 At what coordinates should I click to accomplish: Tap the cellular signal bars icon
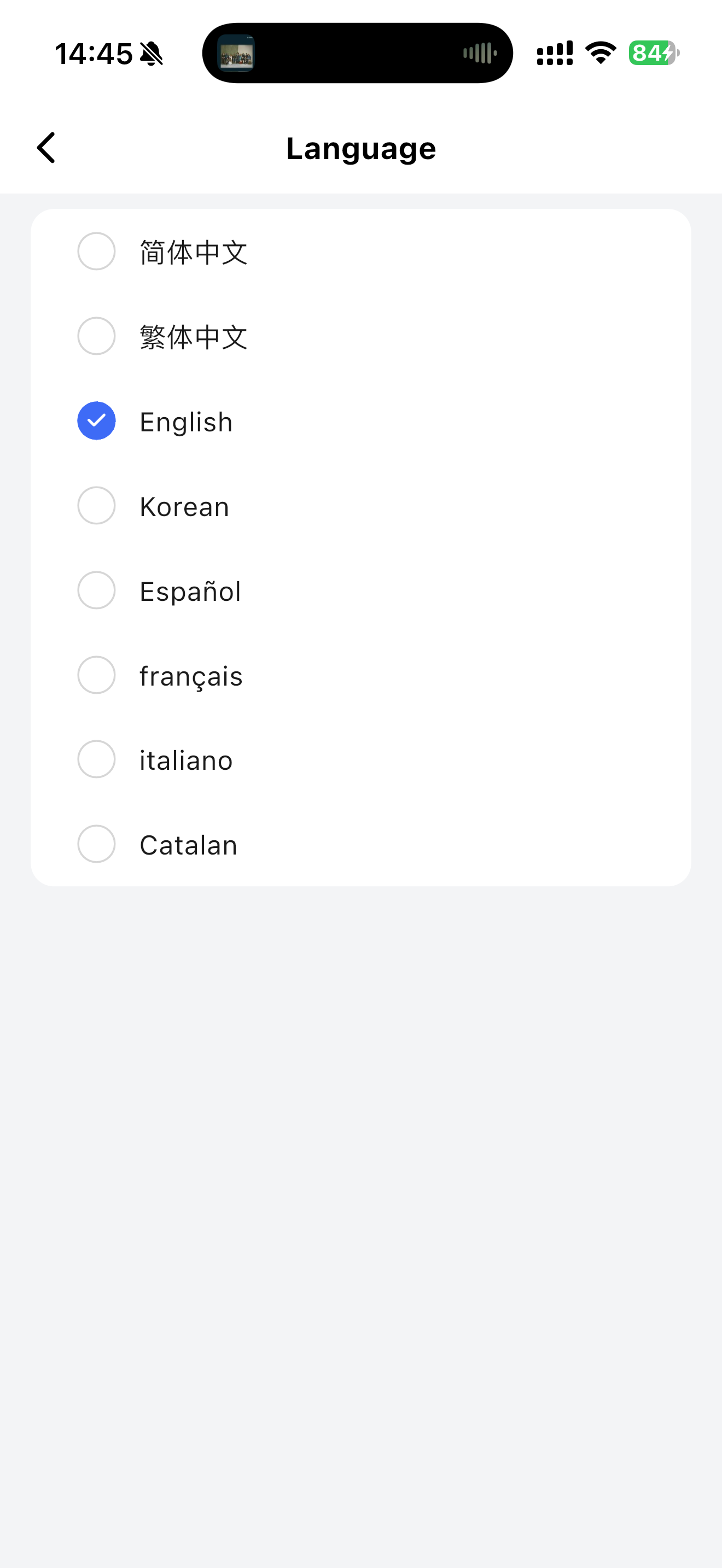point(555,53)
